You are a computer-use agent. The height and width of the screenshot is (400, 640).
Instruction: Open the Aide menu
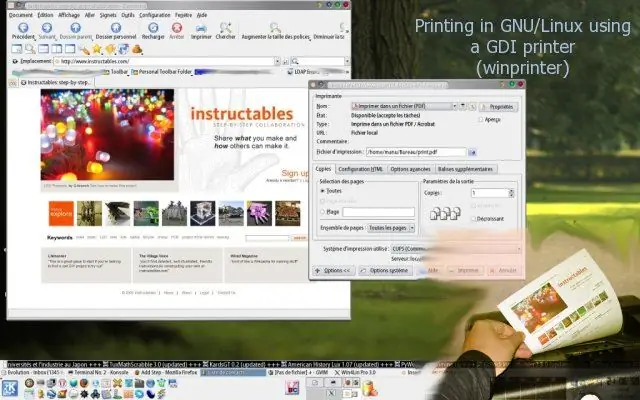(202, 15)
